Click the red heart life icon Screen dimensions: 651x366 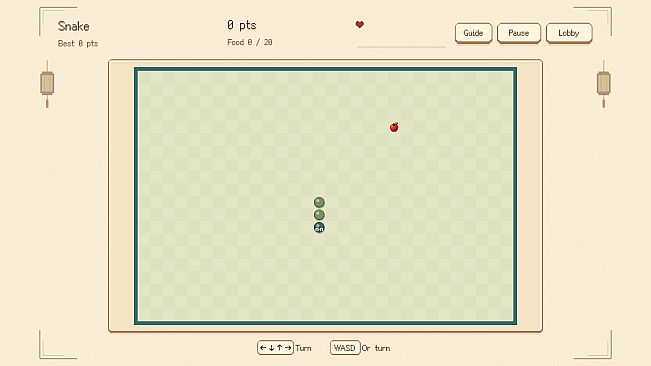[x=360, y=24]
